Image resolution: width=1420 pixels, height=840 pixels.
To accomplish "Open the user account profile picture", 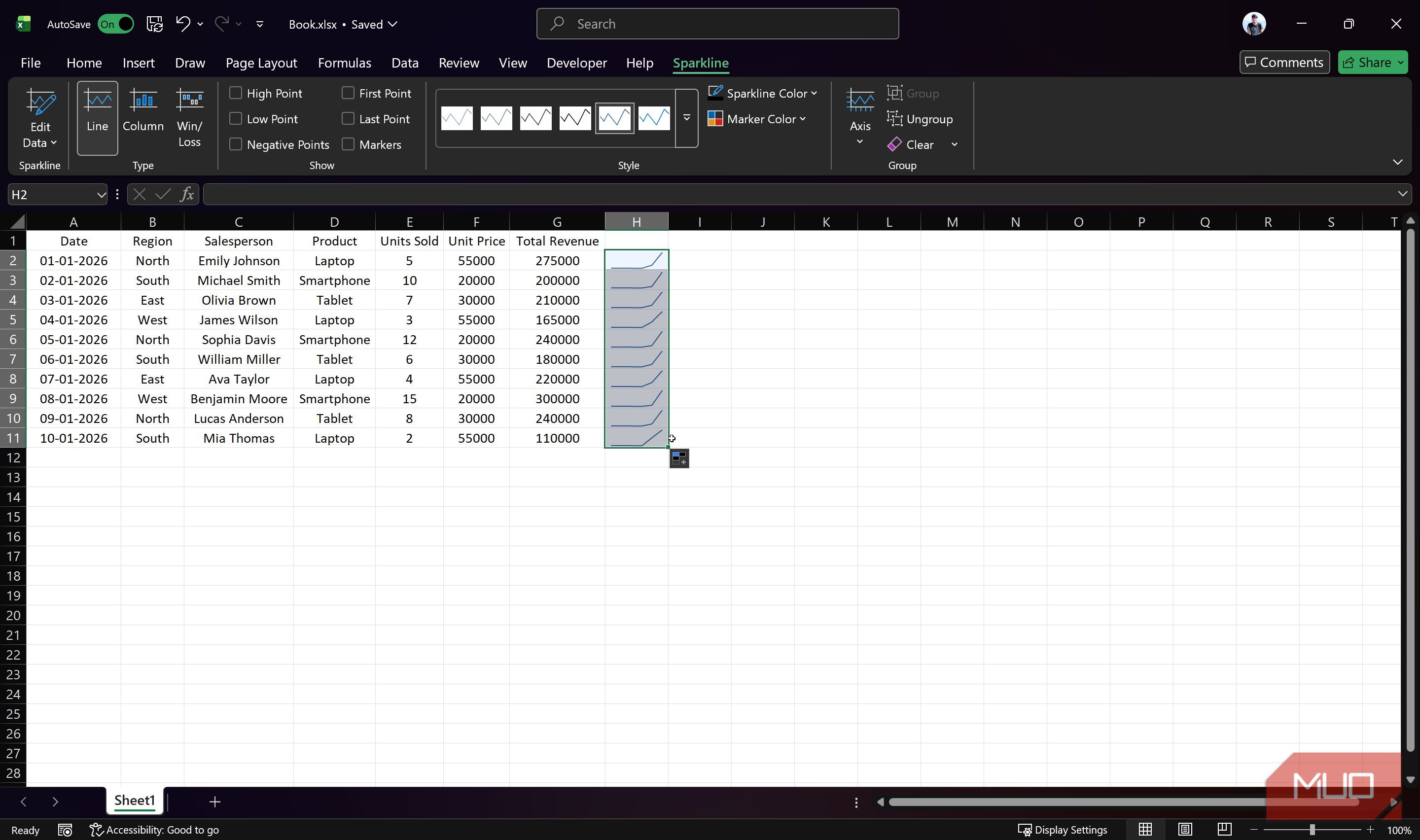I will [1254, 24].
